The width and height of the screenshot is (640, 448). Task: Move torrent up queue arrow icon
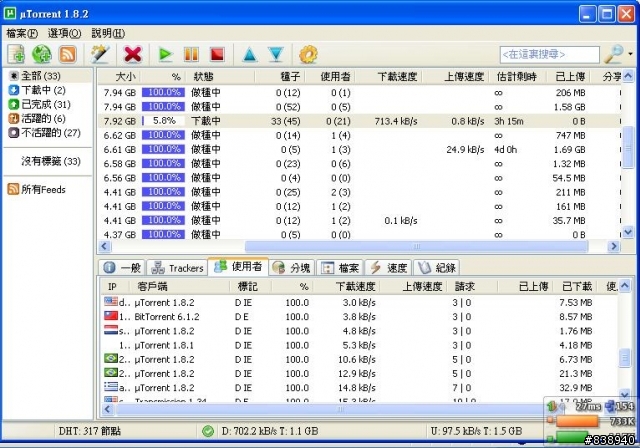tap(250, 54)
